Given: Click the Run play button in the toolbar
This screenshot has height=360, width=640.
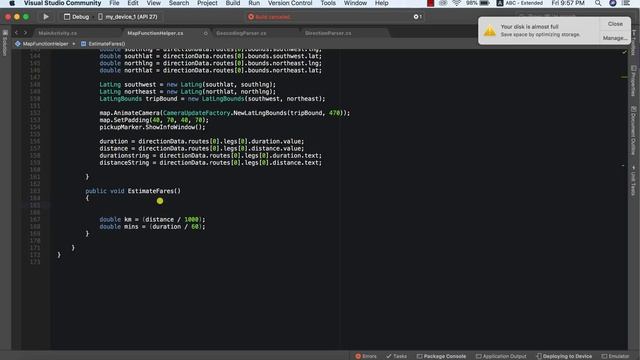Looking at the screenshot, I should coord(46,17).
